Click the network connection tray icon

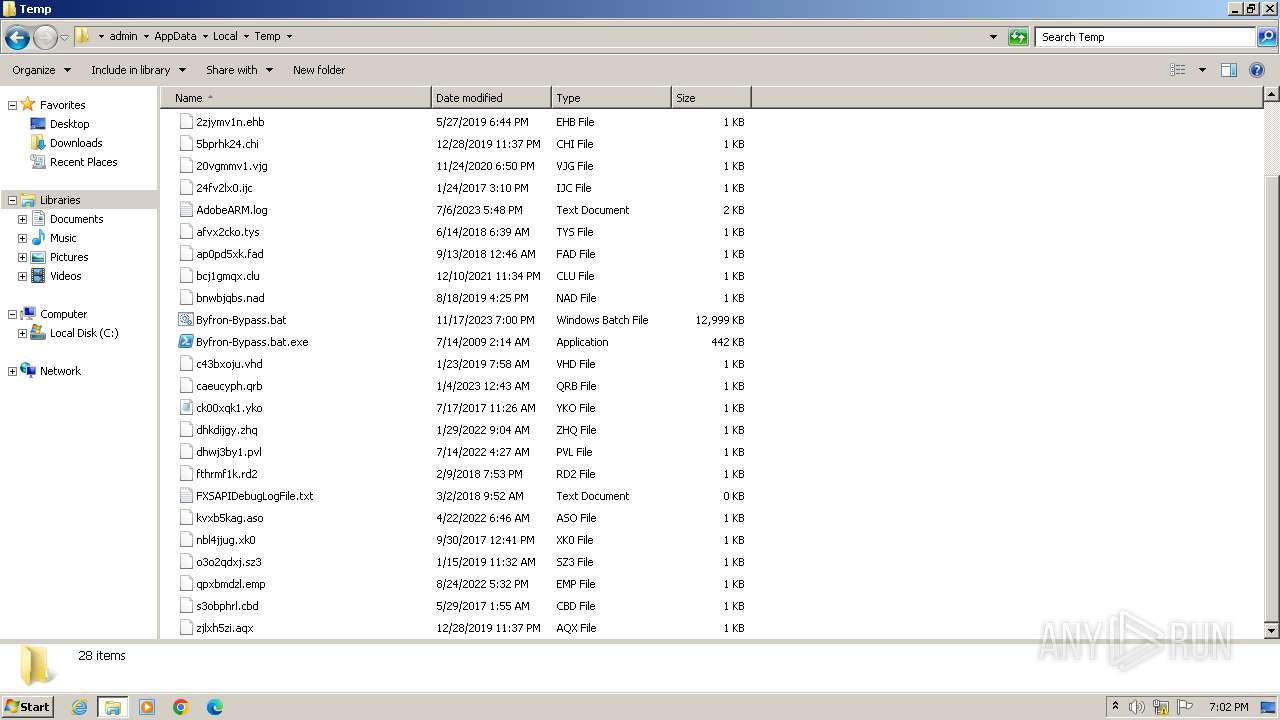point(1161,707)
